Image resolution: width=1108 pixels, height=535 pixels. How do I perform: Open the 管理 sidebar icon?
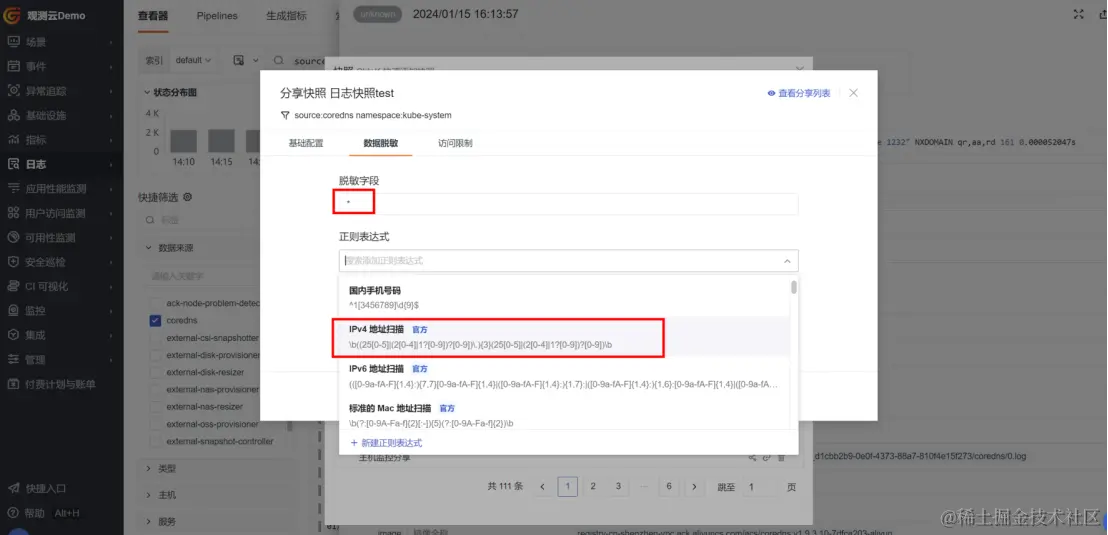coord(13,360)
